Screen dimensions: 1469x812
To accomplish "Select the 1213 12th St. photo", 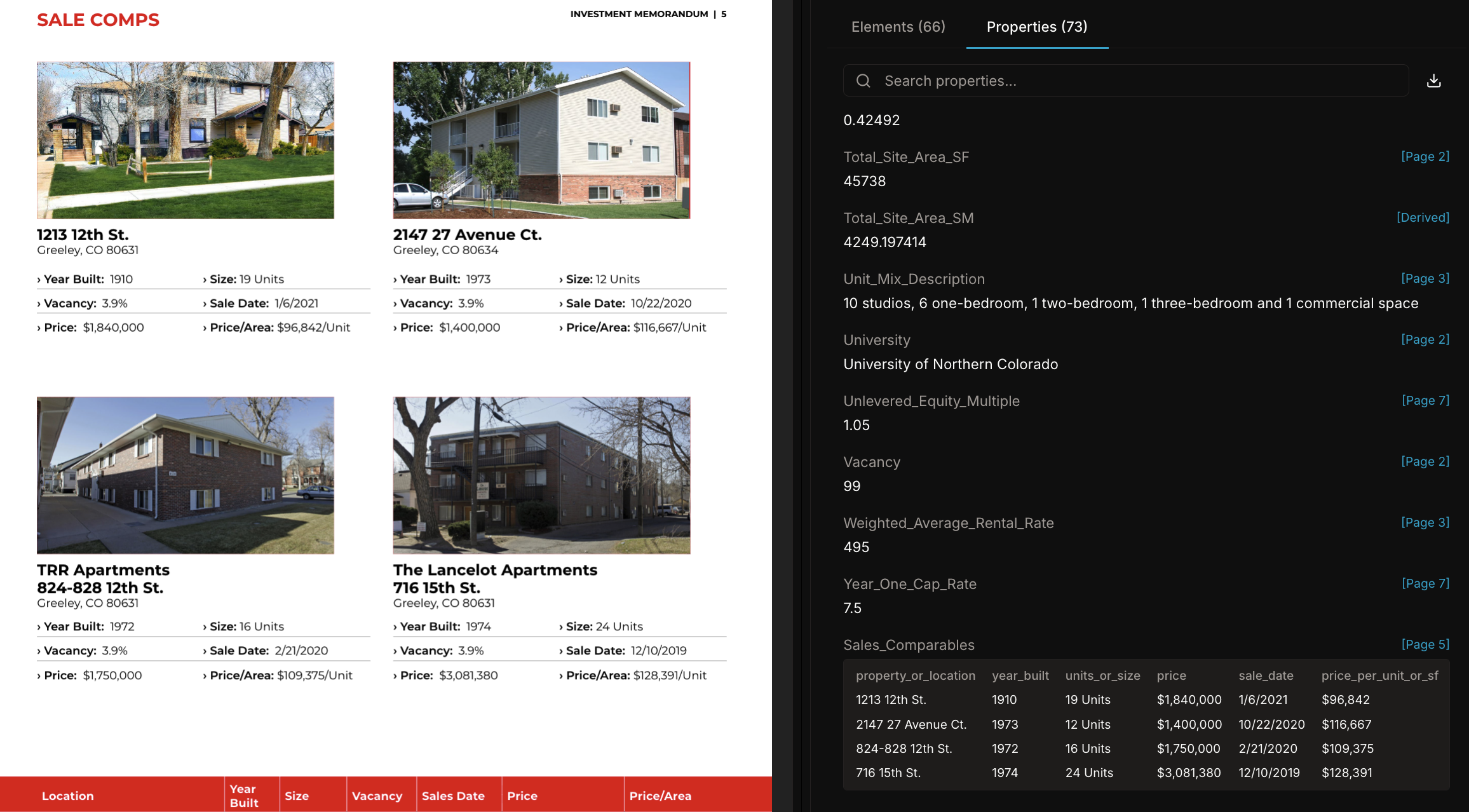I will 185,140.
